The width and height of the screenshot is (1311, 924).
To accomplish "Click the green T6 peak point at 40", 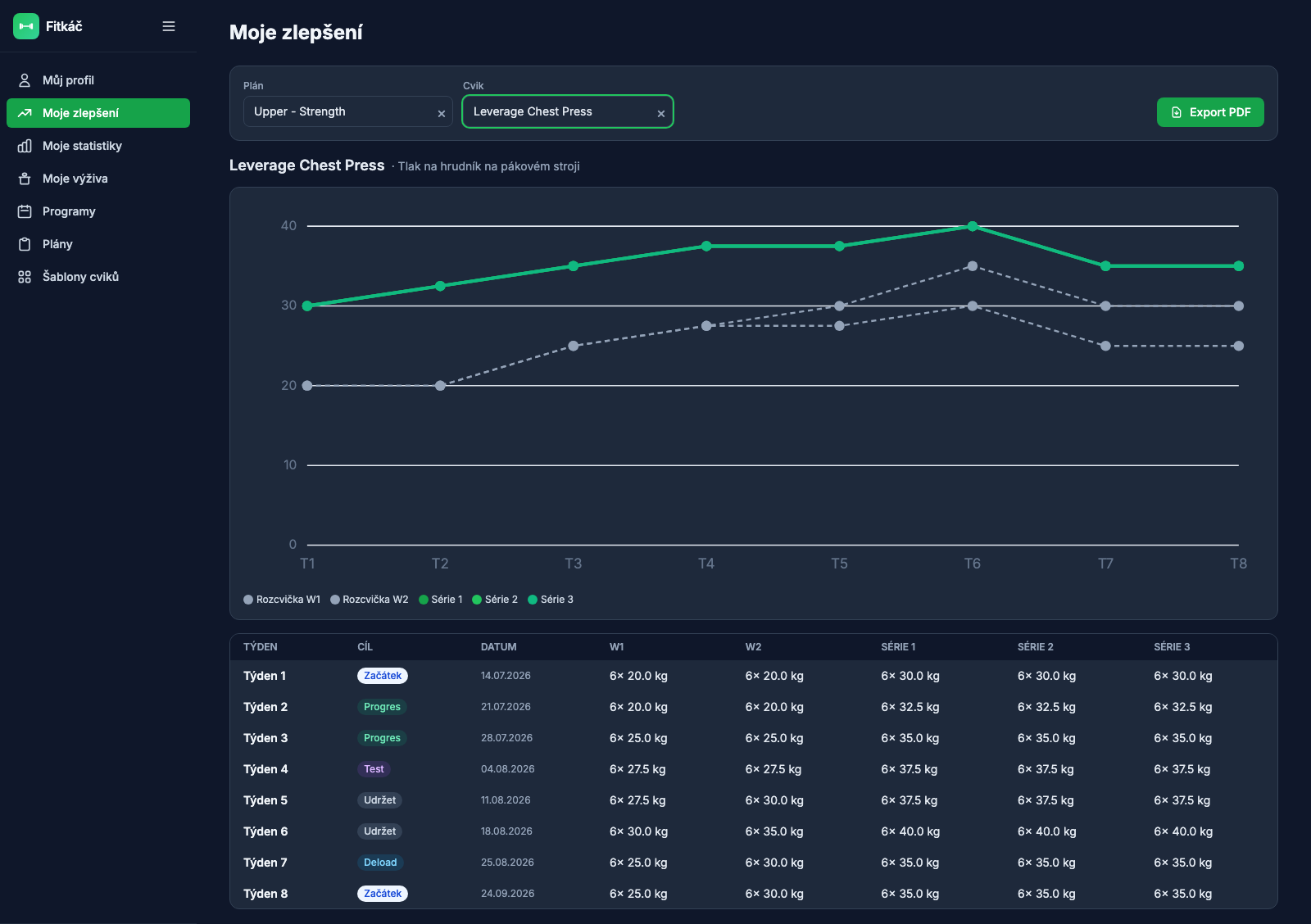I will click(973, 226).
